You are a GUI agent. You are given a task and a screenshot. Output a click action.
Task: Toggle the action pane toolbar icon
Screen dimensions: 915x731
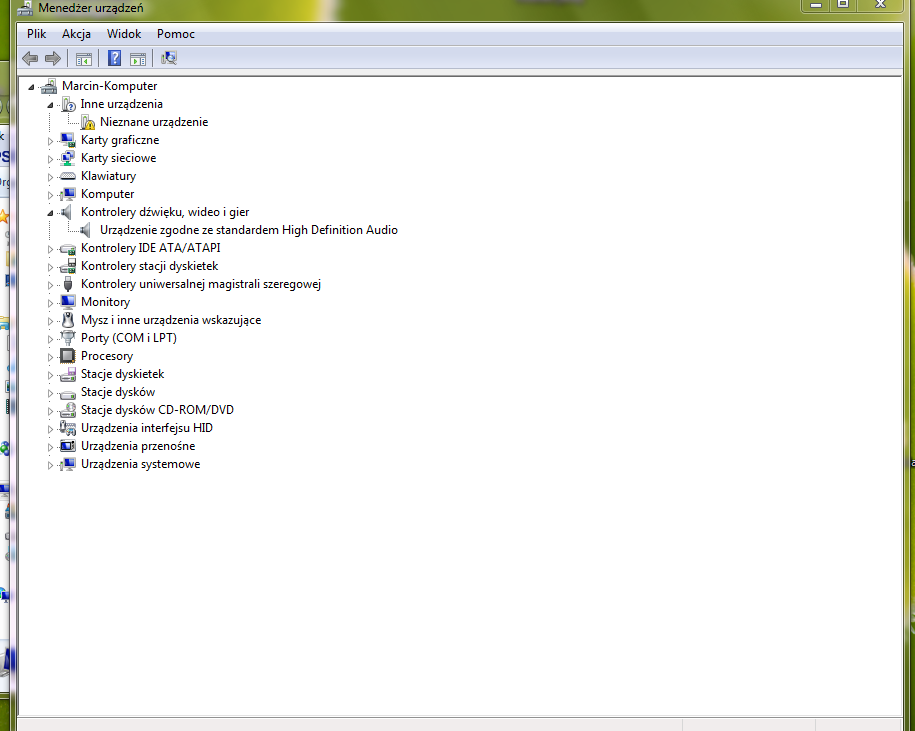(x=138, y=58)
